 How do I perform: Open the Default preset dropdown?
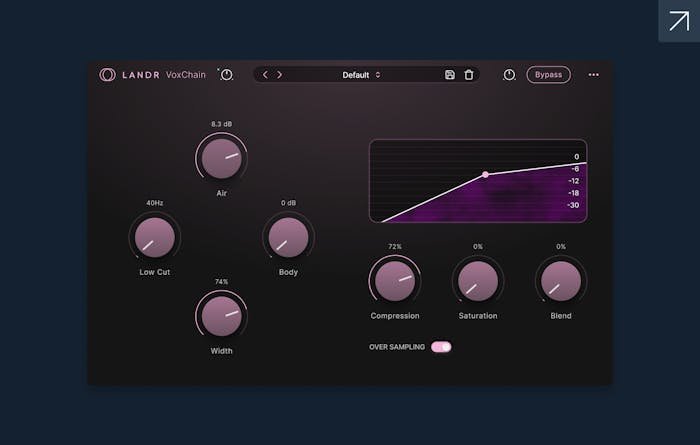click(x=361, y=75)
